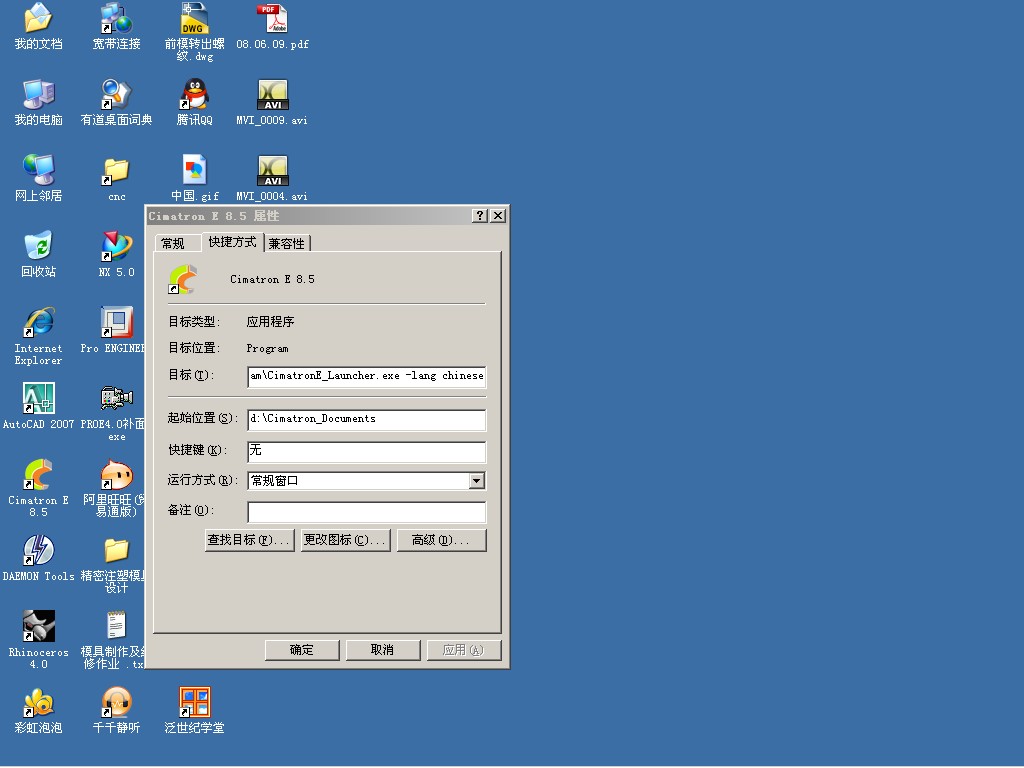1024x768 pixels.
Task: Click the Program target location text
Action: (267, 349)
